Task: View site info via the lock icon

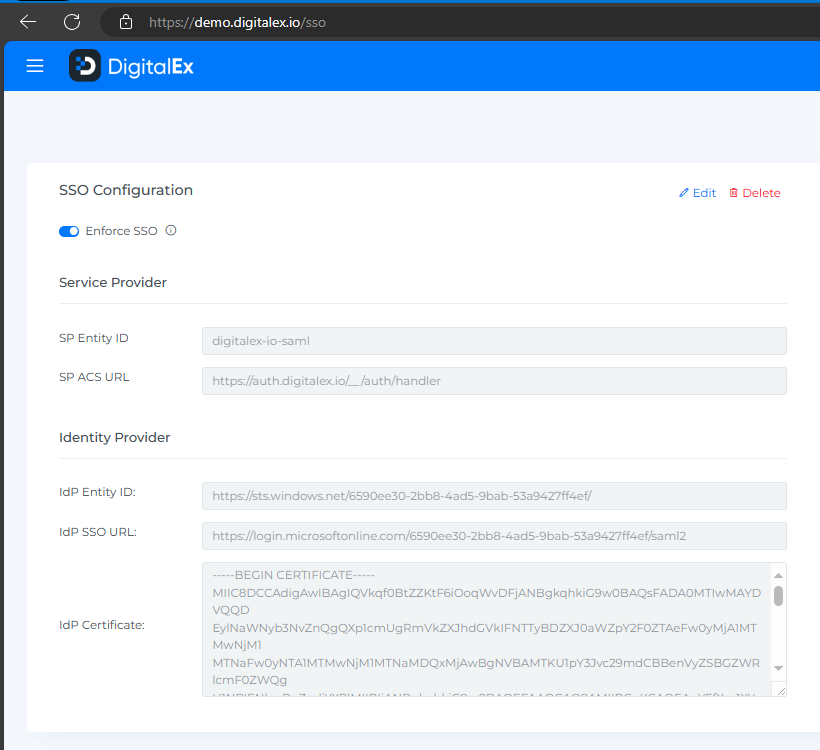Action: pyautogui.click(x=125, y=21)
